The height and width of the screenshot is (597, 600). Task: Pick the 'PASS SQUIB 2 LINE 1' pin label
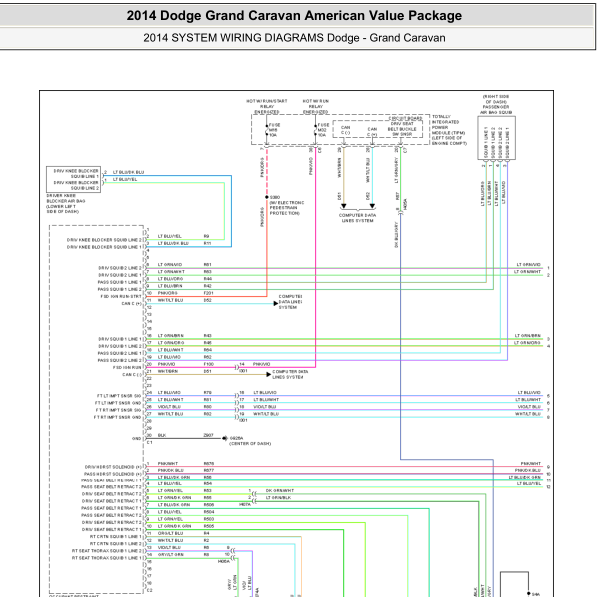coord(119,353)
